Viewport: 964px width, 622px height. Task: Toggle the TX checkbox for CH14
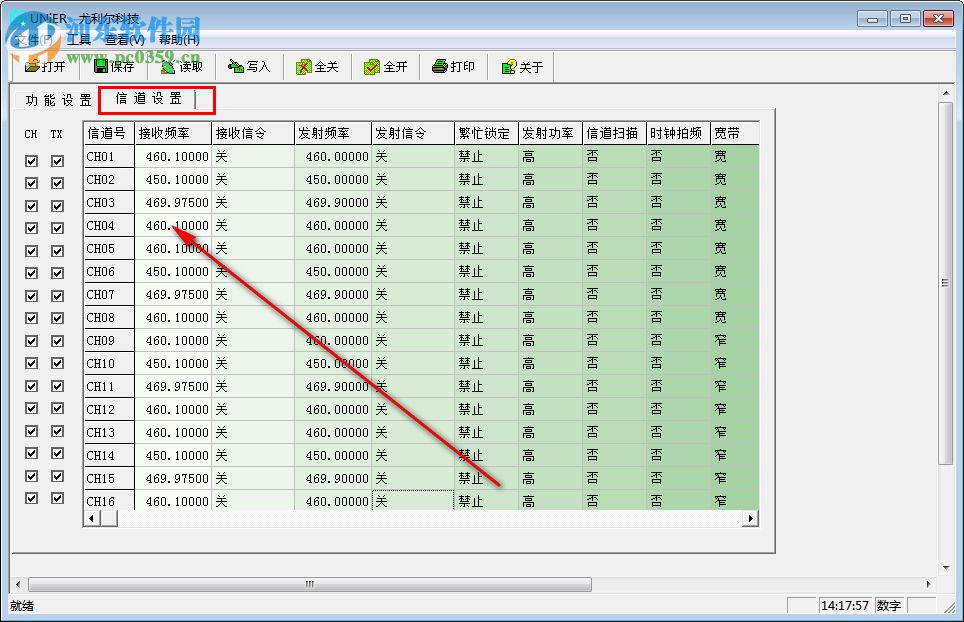point(57,453)
